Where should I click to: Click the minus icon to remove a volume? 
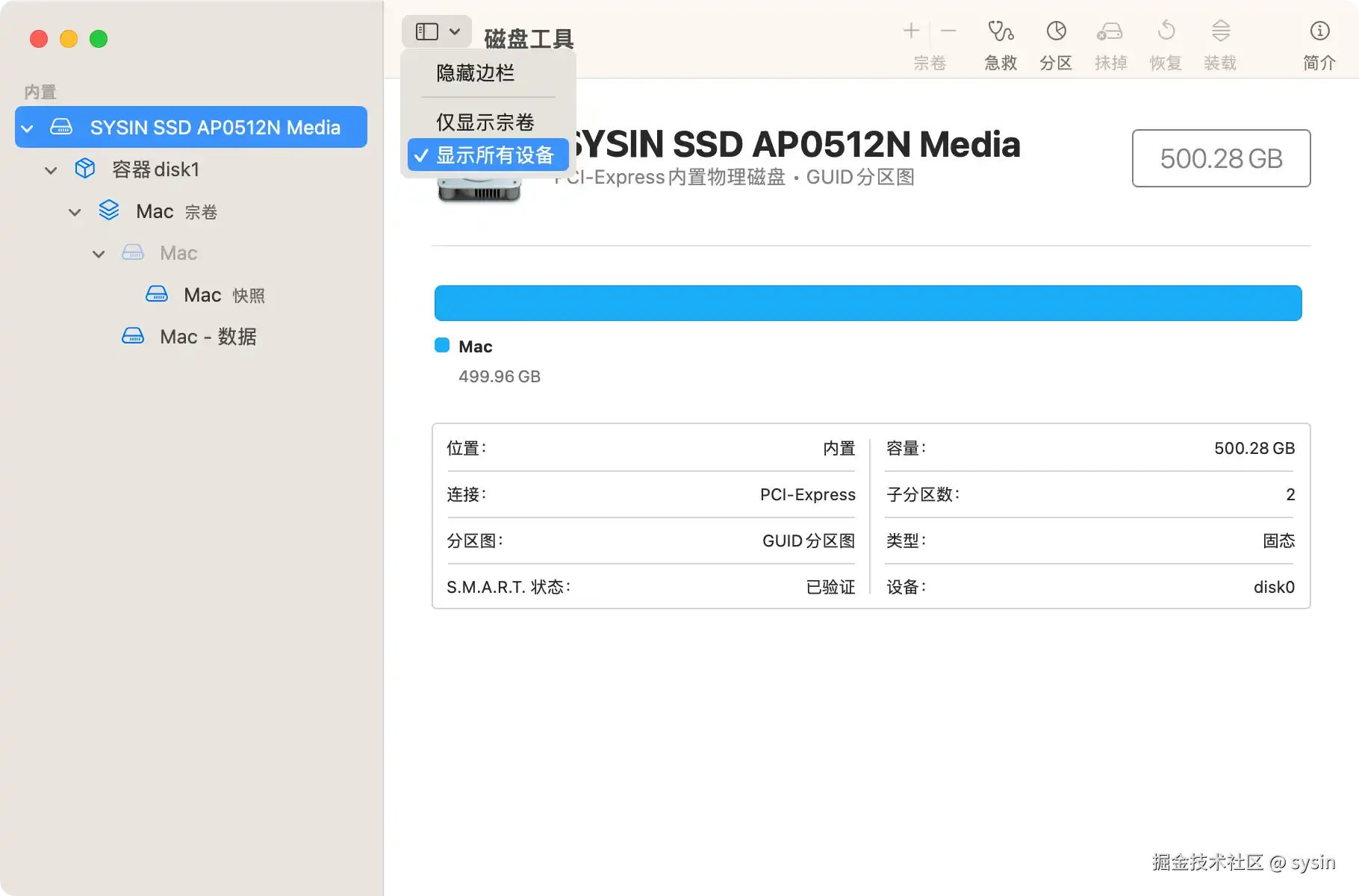948,31
